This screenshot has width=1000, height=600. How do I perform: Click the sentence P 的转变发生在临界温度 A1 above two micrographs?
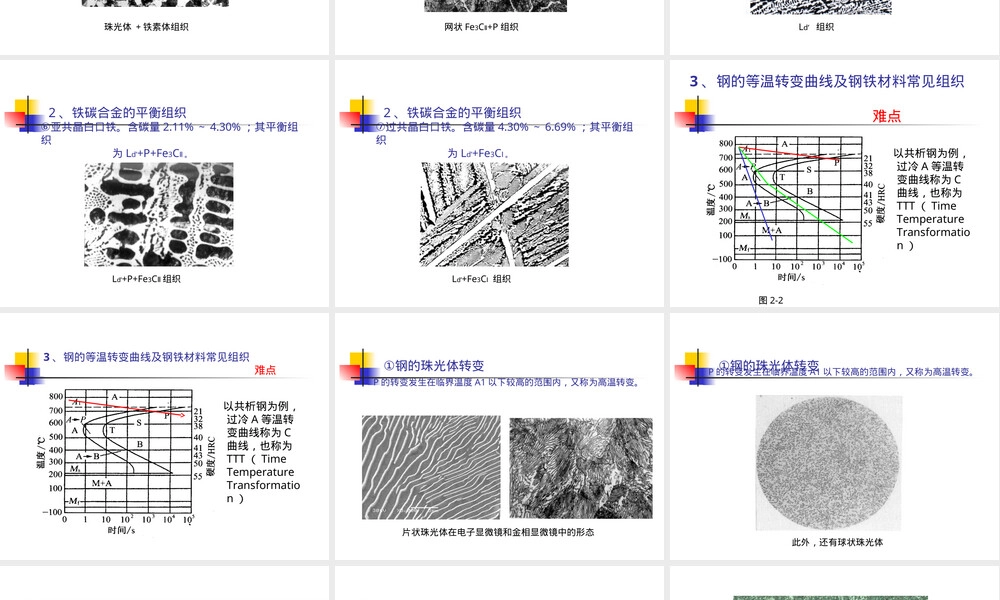tap(507, 382)
